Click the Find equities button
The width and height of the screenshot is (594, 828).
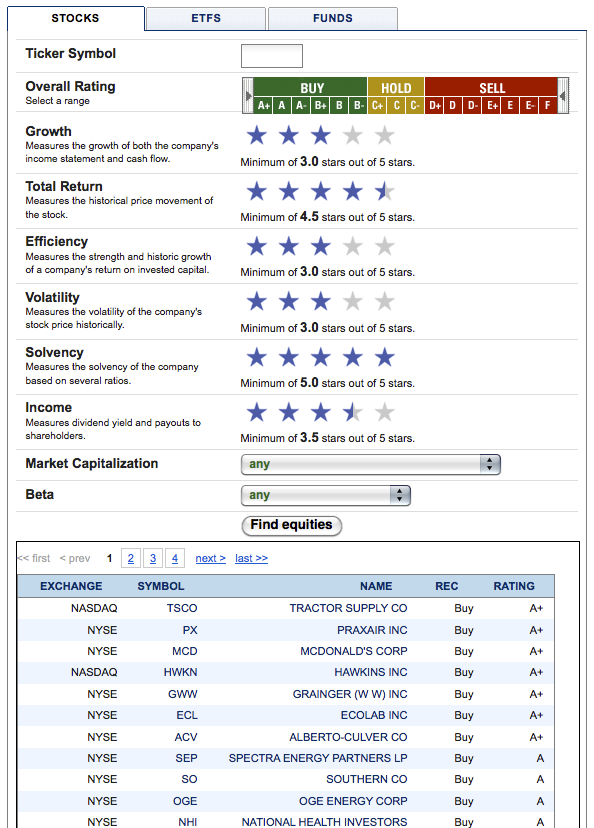tap(291, 525)
